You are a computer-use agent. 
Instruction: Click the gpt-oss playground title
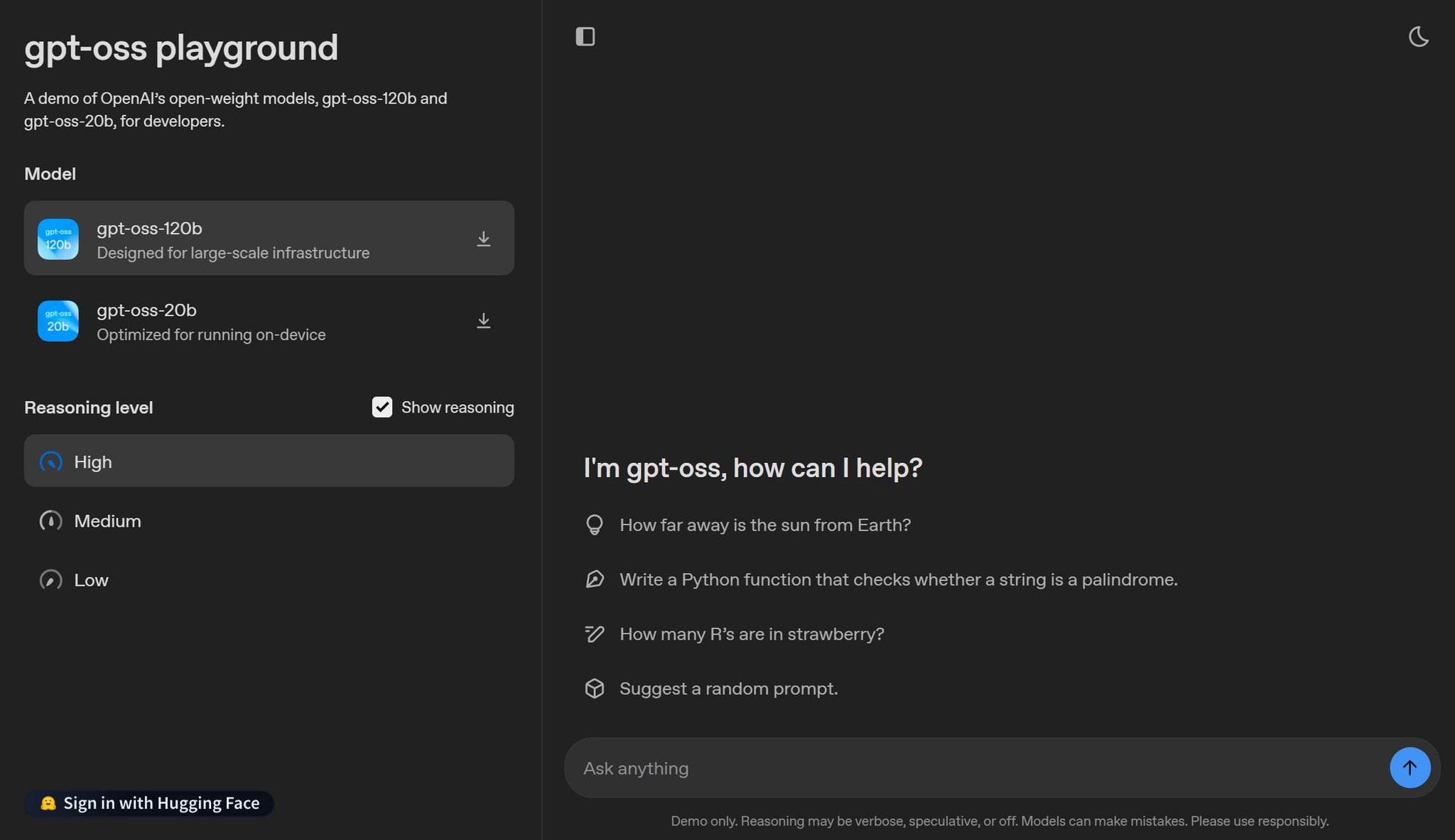click(181, 48)
